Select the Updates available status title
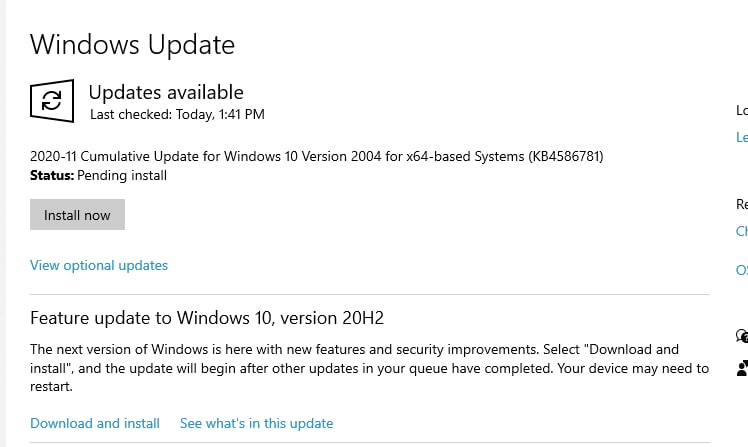The height and width of the screenshot is (447, 748). coord(166,93)
